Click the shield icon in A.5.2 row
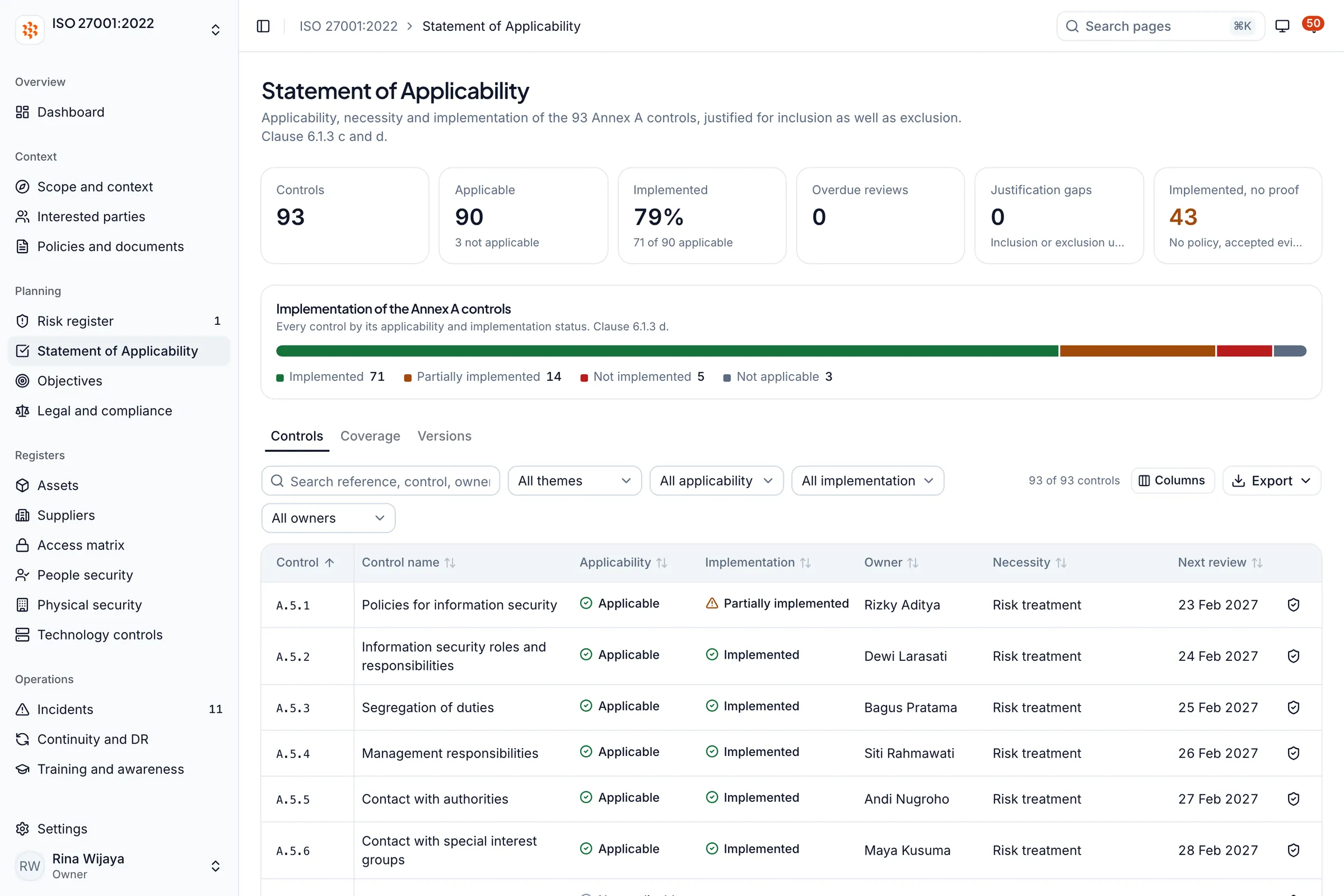 point(1294,656)
